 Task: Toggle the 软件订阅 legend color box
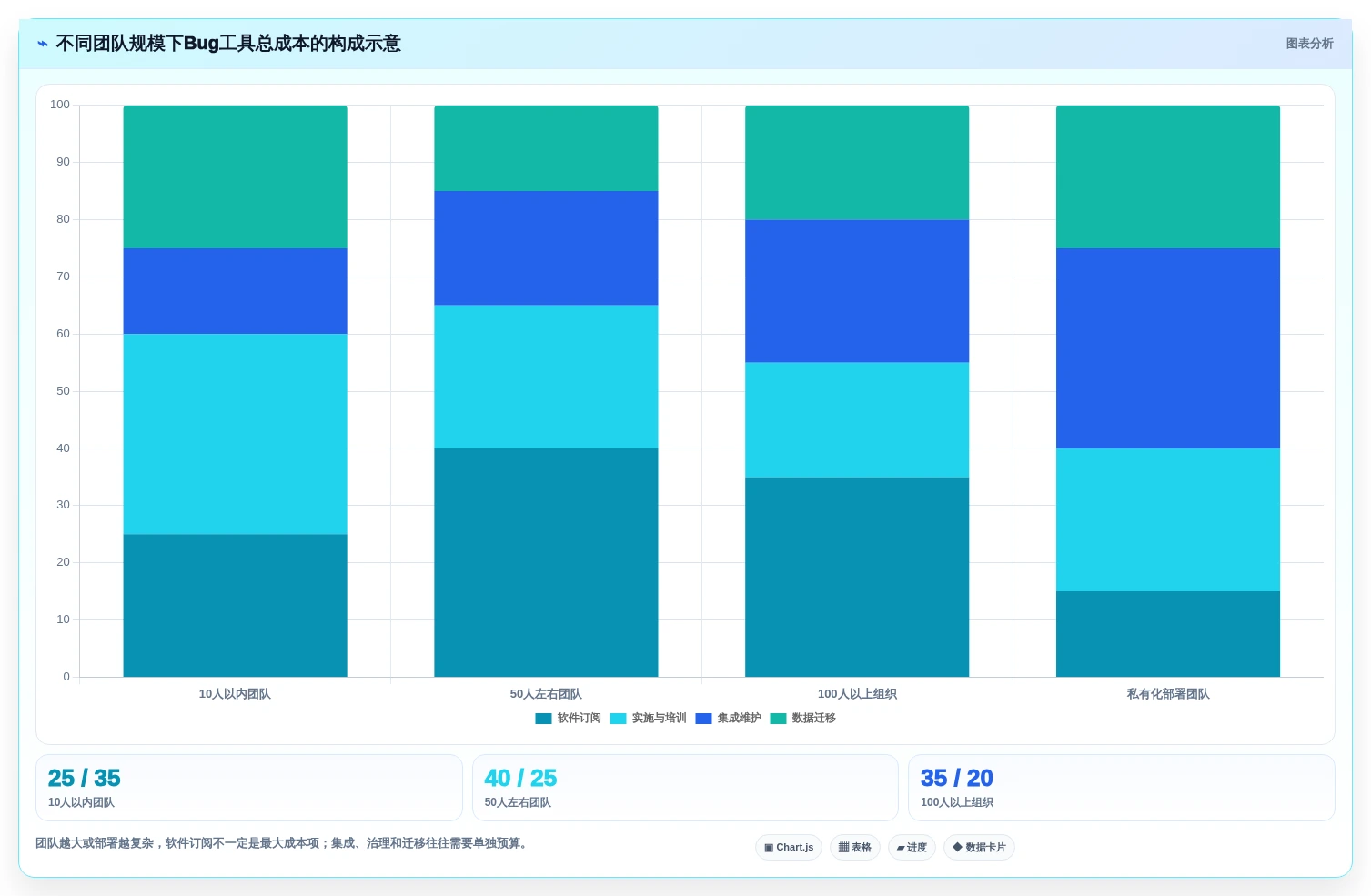coord(543,719)
